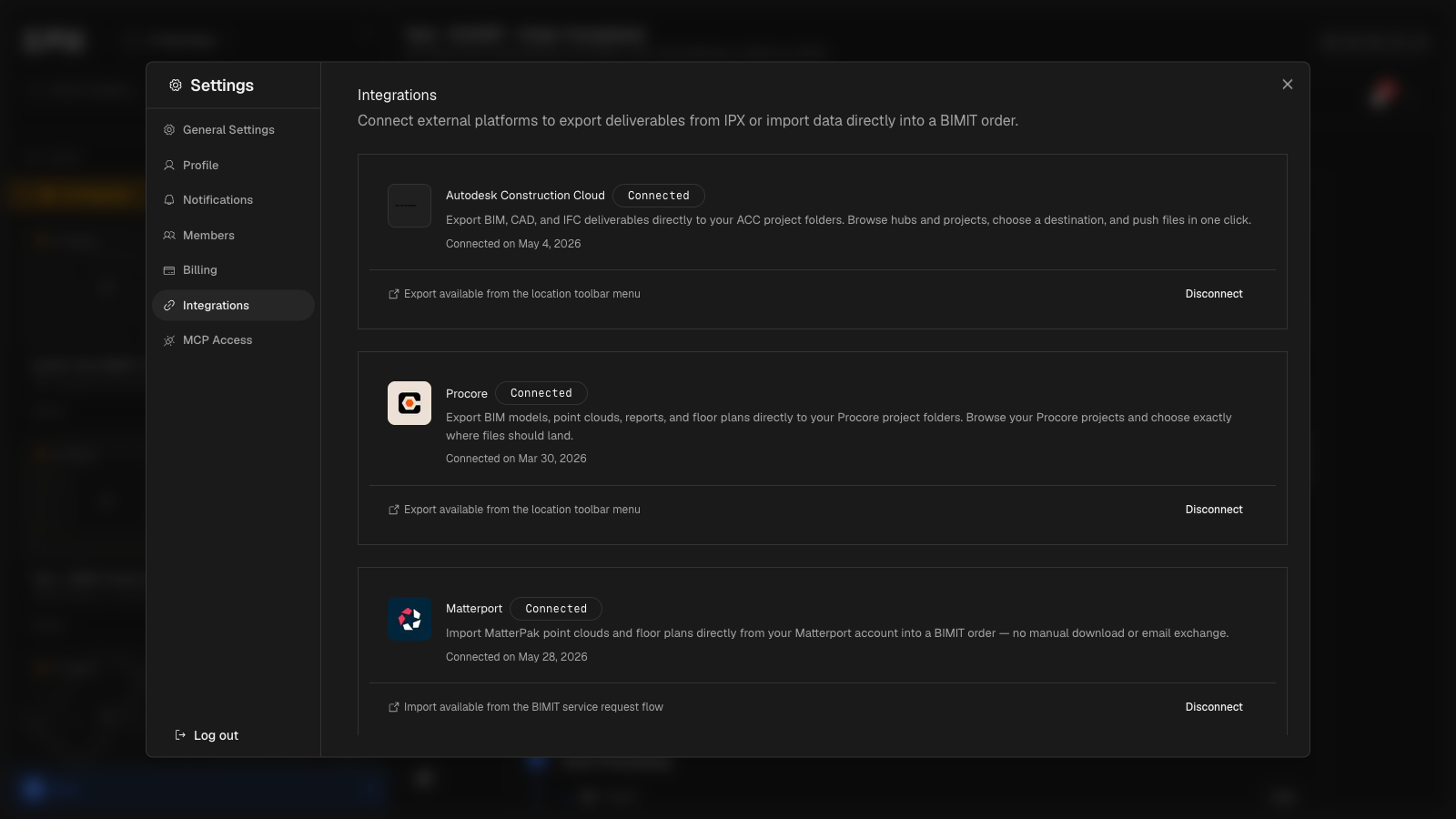The width and height of the screenshot is (1456, 819).
Task: Select the Integrations menu item
Action: 233,306
